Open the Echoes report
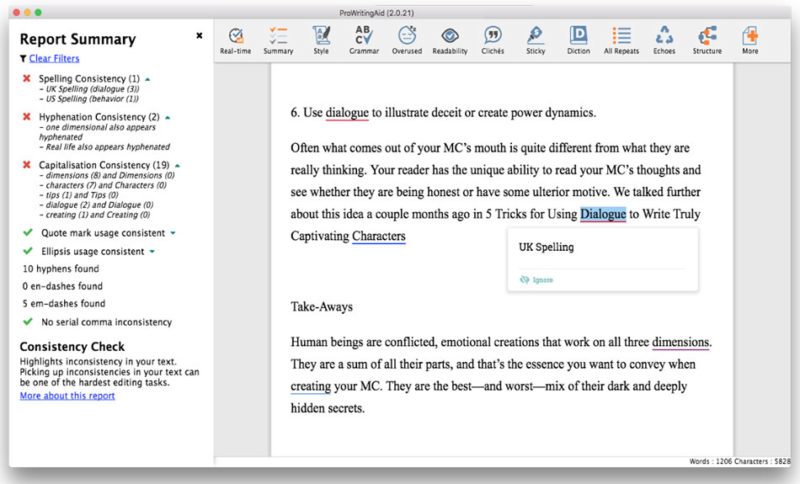The height and width of the screenshot is (484, 800). coord(664,39)
